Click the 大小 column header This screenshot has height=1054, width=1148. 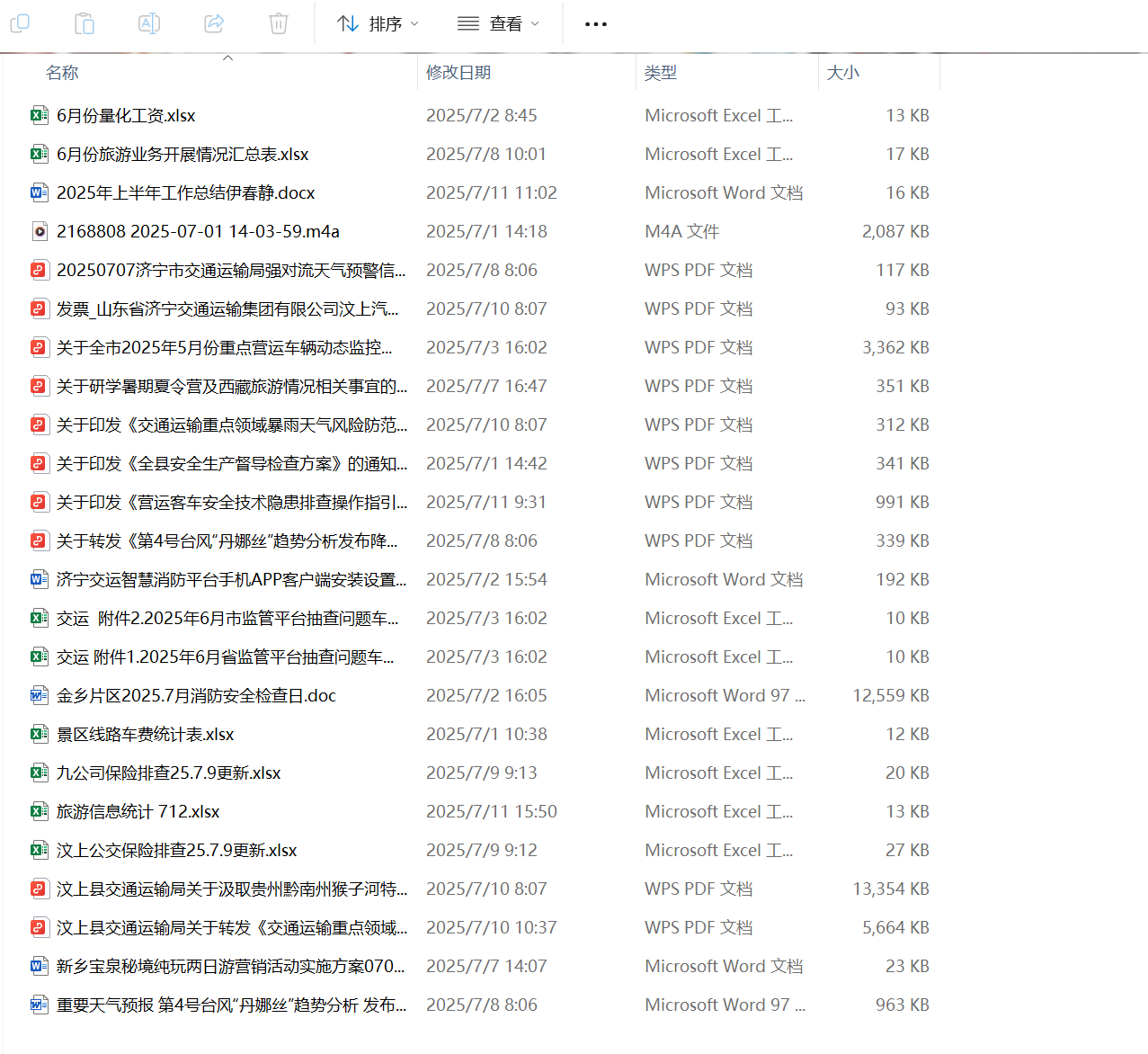point(842,73)
